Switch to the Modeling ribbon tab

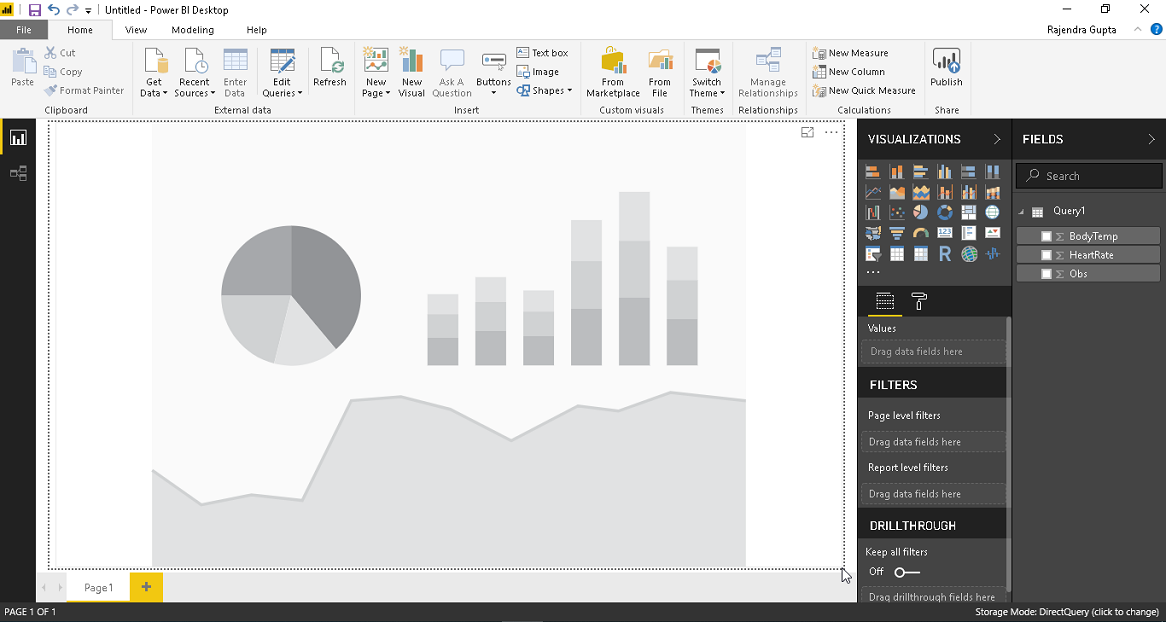pyautogui.click(x=193, y=30)
